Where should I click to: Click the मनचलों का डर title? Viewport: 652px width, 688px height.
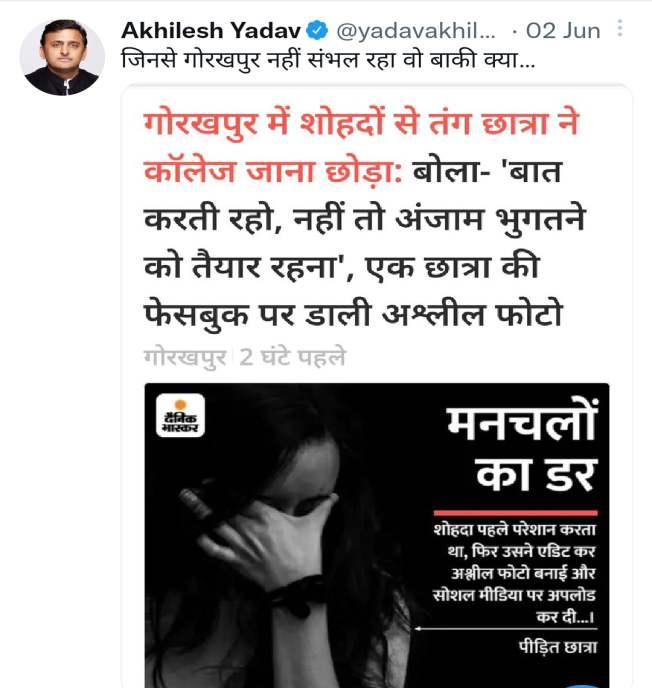[521, 448]
